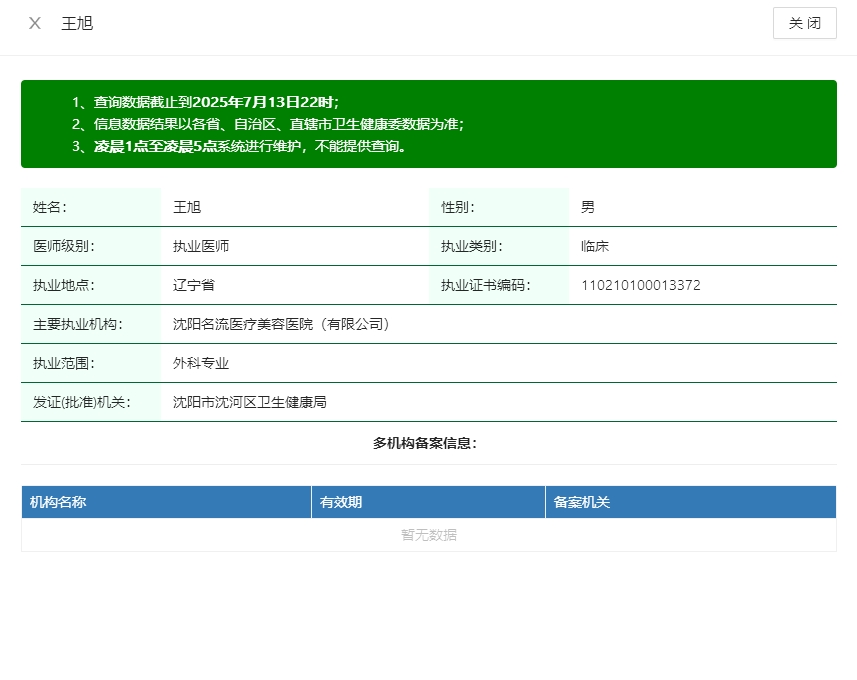Screen dimensions: 857x680
Task: Click the 执业地点 label
Action: click(x=64, y=285)
